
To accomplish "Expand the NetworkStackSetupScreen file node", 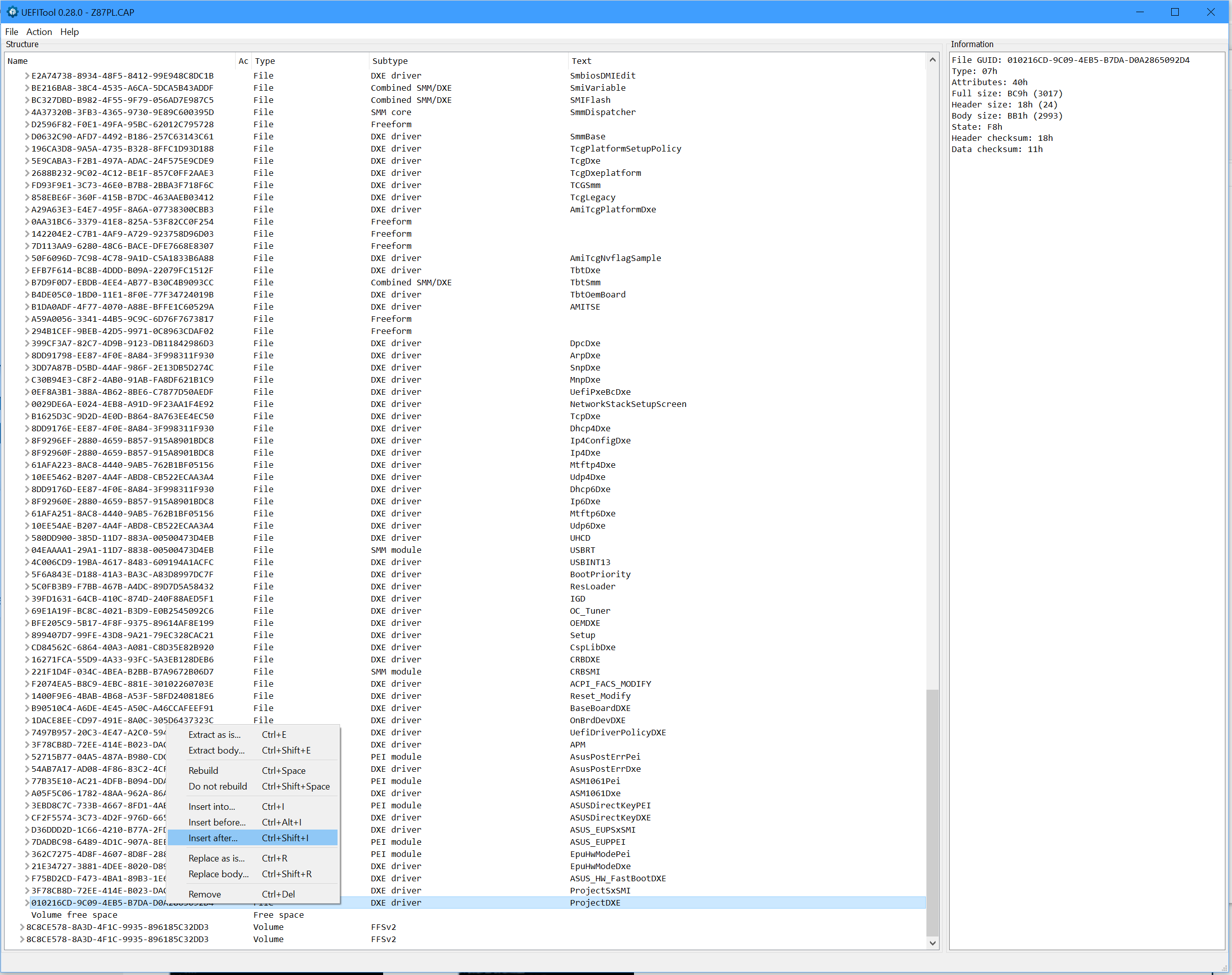I will pos(27,404).
